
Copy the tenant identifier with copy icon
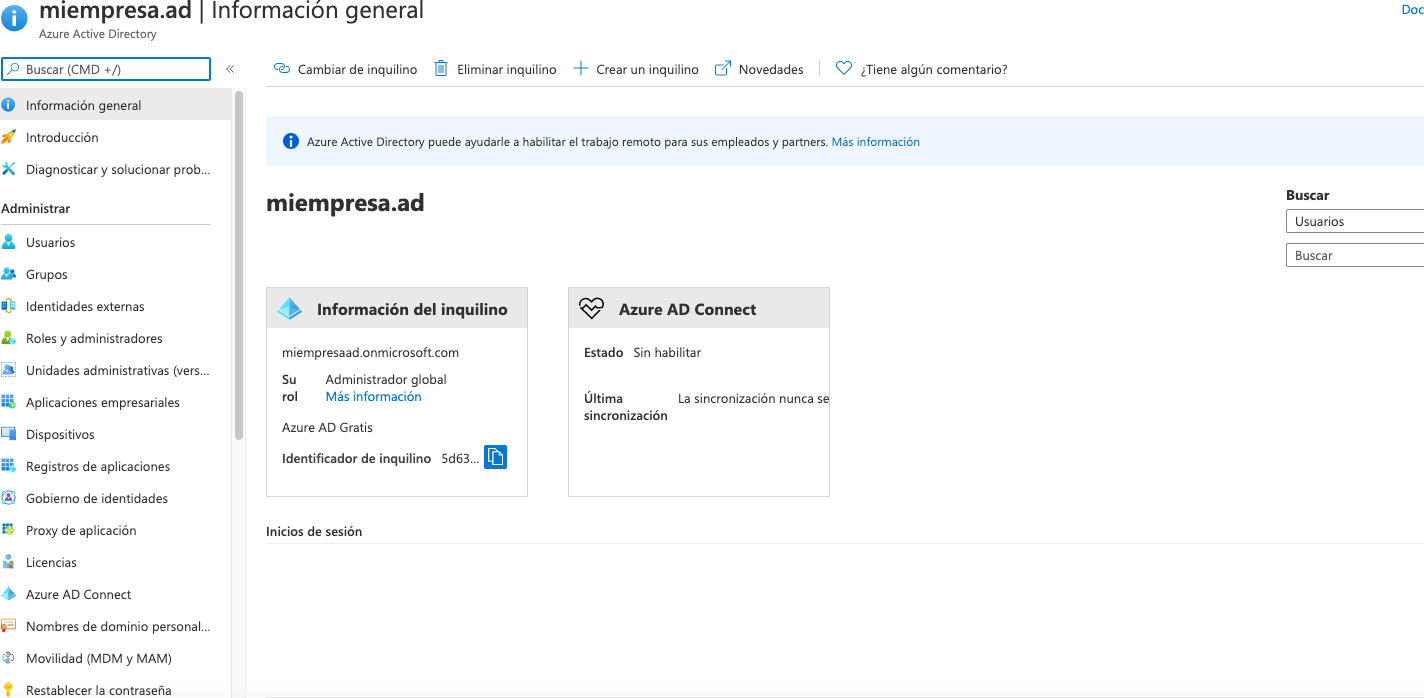[x=495, y=457]
